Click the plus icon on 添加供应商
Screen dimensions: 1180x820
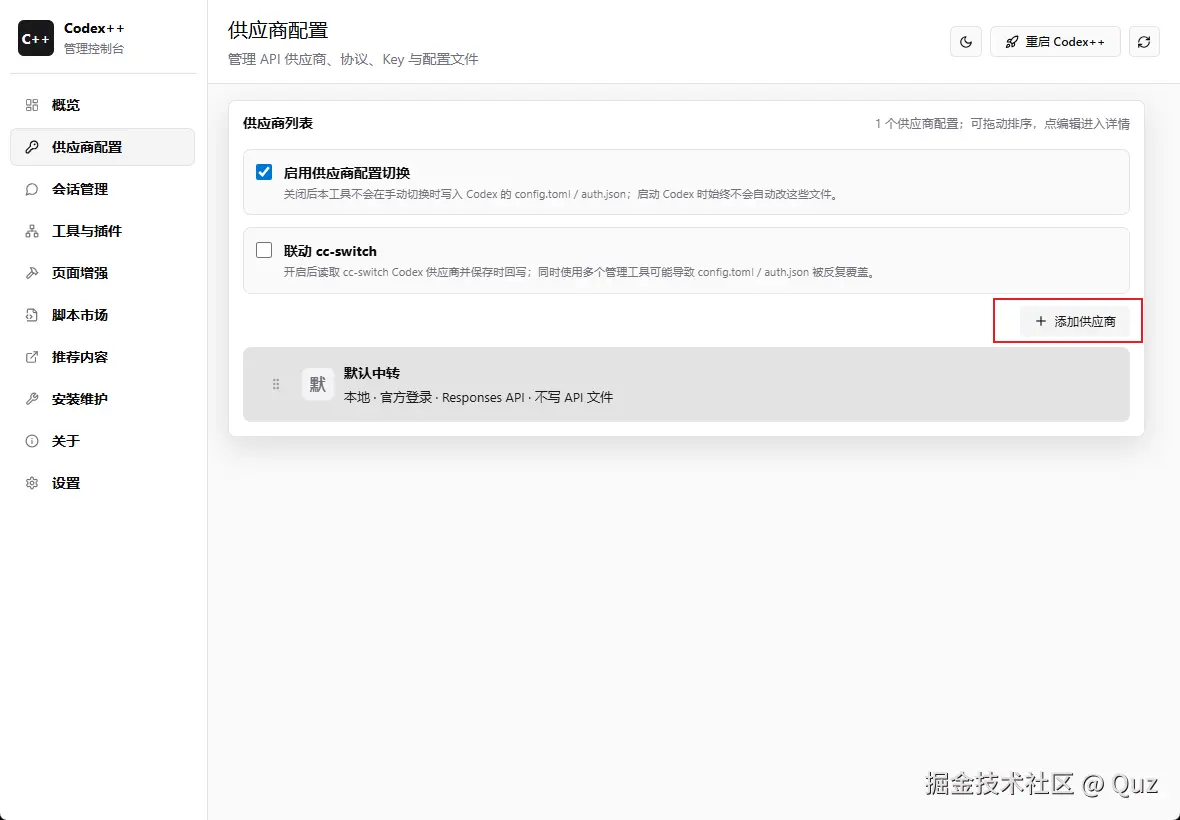pyautogui.click(x=1041, y=321)
